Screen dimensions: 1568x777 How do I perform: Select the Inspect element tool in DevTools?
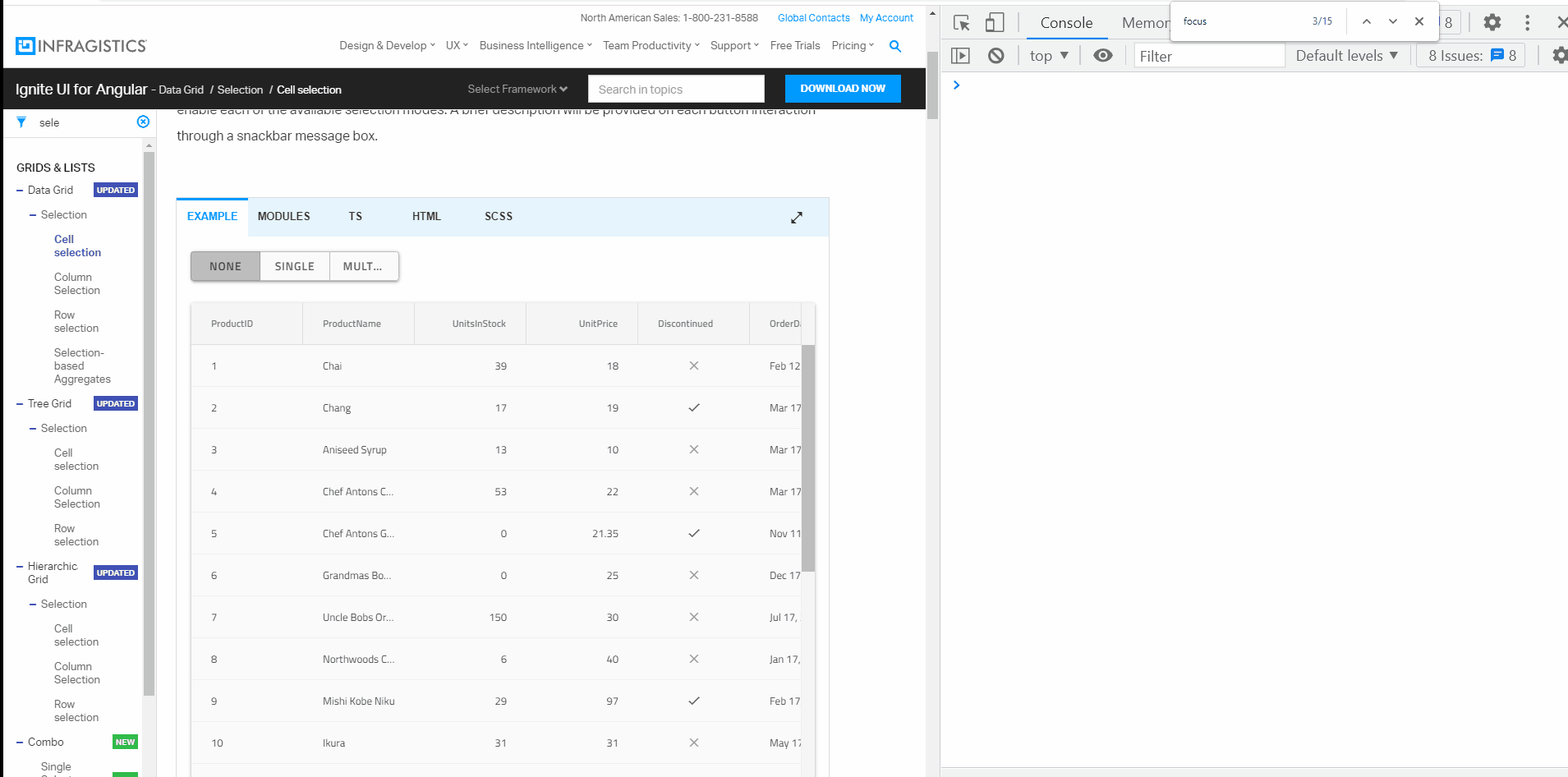pyautogui.click(x=961, y=22)
